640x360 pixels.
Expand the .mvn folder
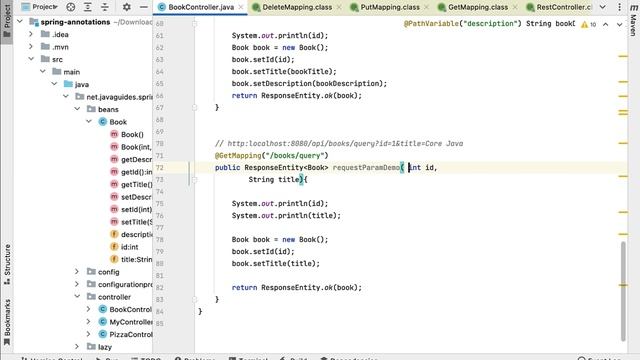click(x=31, y=47)
